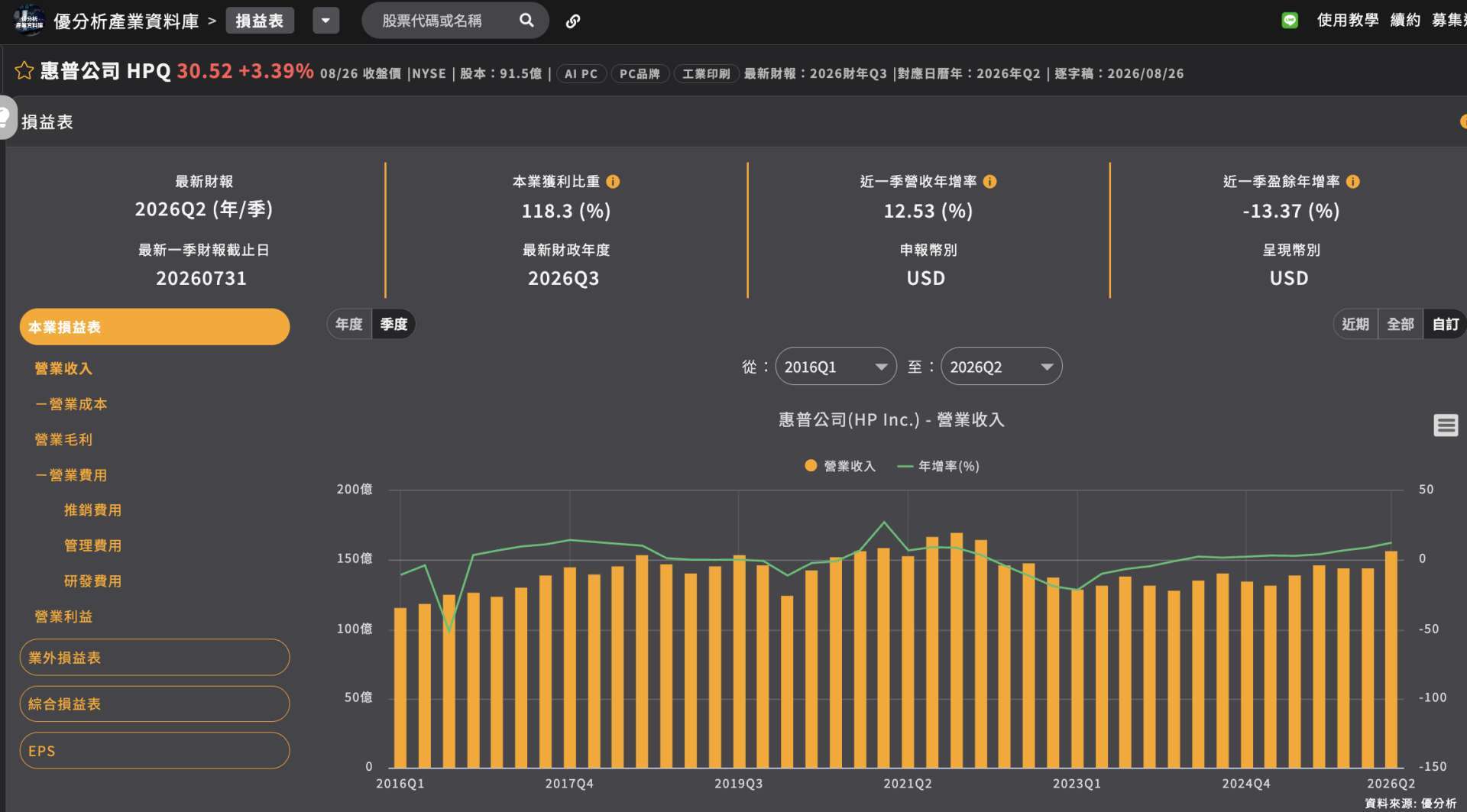This screenshot has width=1467, height=812.
Task: Open dropdown next to 損益表
Action: tap(325, 21)
